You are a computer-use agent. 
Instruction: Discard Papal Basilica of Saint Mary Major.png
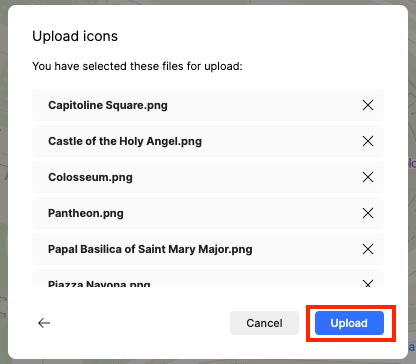[x=368, y=249]
